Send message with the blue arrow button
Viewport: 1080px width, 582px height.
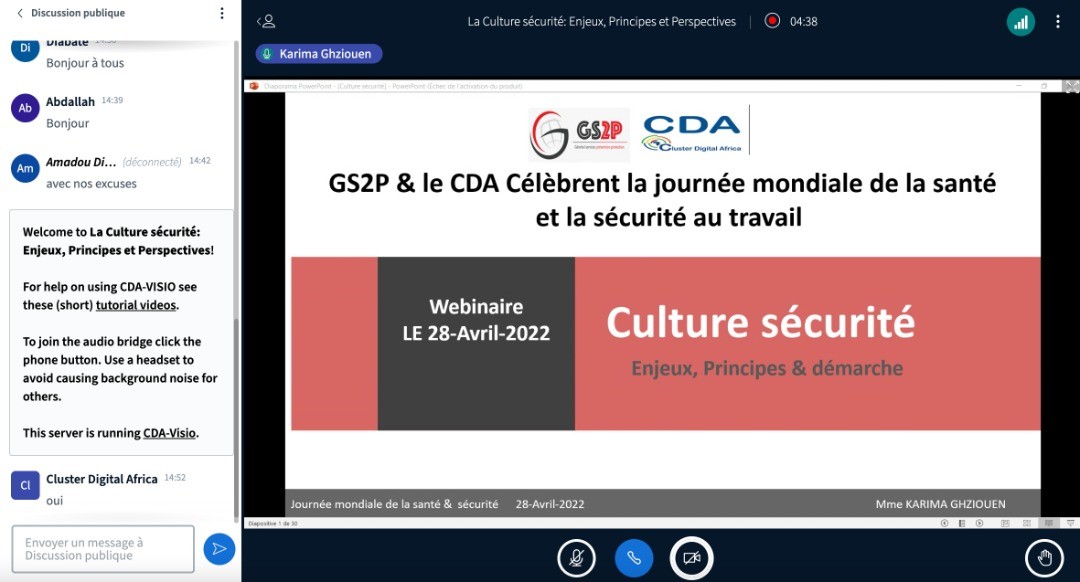coord(219,548)
